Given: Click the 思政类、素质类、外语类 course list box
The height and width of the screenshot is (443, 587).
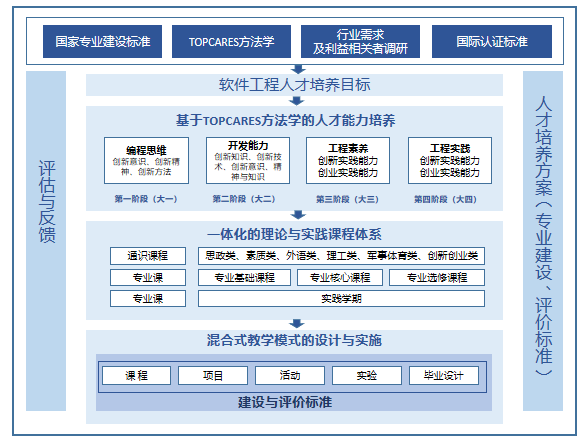Looking at the screenshot, I should coord(341,256).
